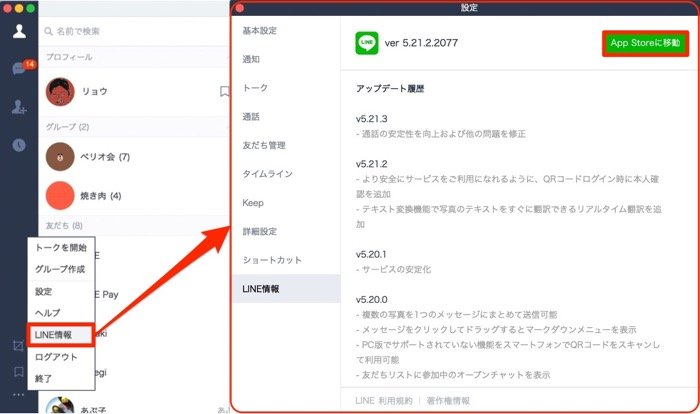Click the v5.20.1 version entry
Image resolution: width=700 pixels, height=414 pixels.
click(x=371, y=255)
